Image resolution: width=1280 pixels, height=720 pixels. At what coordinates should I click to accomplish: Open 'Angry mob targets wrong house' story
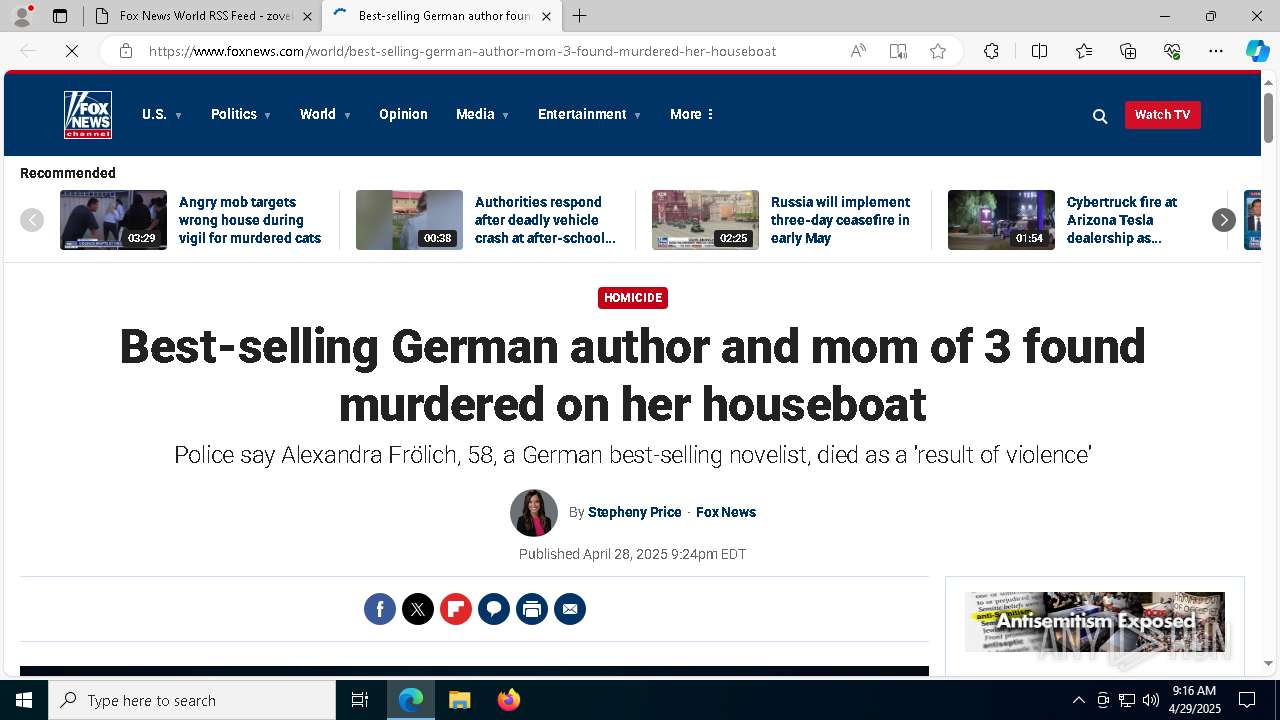250,220
